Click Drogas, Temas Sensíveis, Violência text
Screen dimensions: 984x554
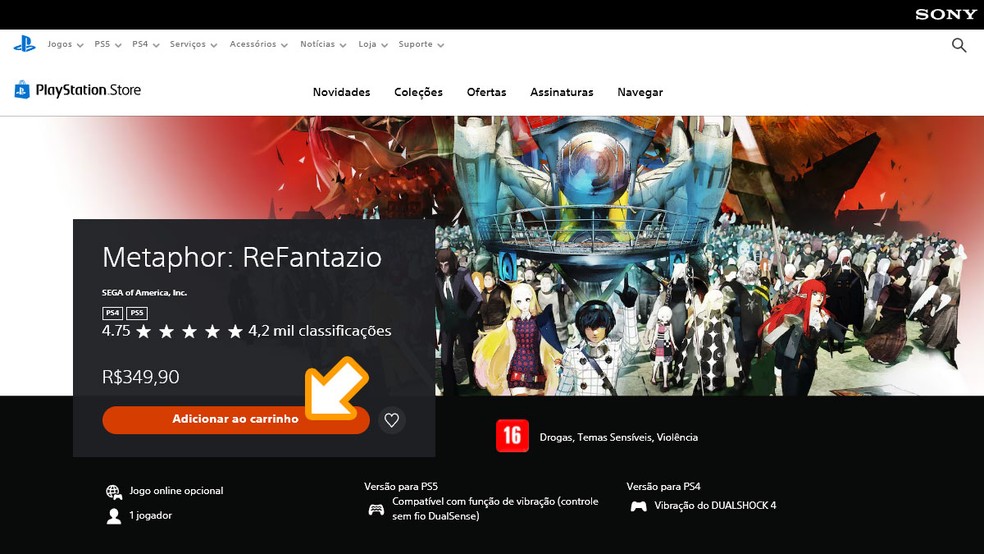tap(619, 437)
